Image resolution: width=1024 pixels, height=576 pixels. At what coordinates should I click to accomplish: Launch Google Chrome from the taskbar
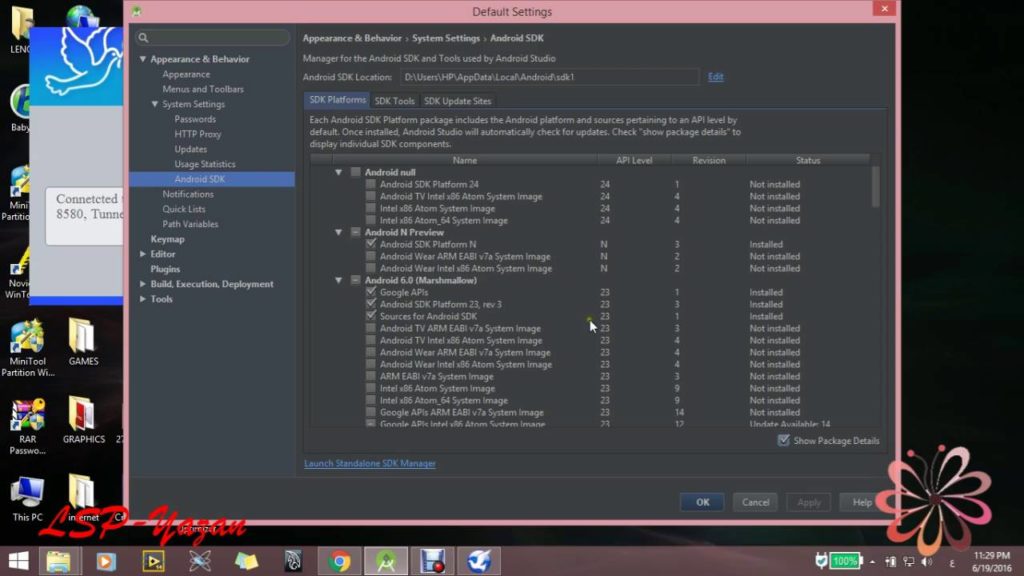pos(340,561)
